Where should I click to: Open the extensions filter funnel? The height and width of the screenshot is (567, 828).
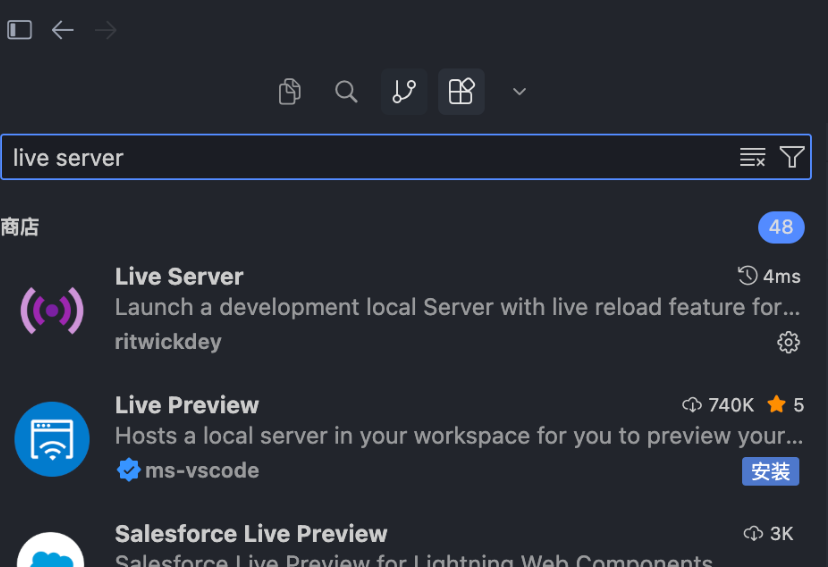point(792,157)
